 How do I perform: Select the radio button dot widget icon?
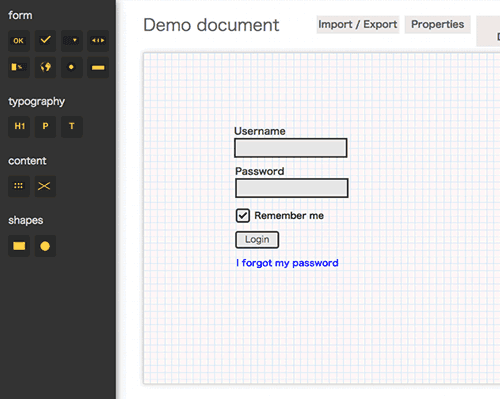click(x=72, y=67)
